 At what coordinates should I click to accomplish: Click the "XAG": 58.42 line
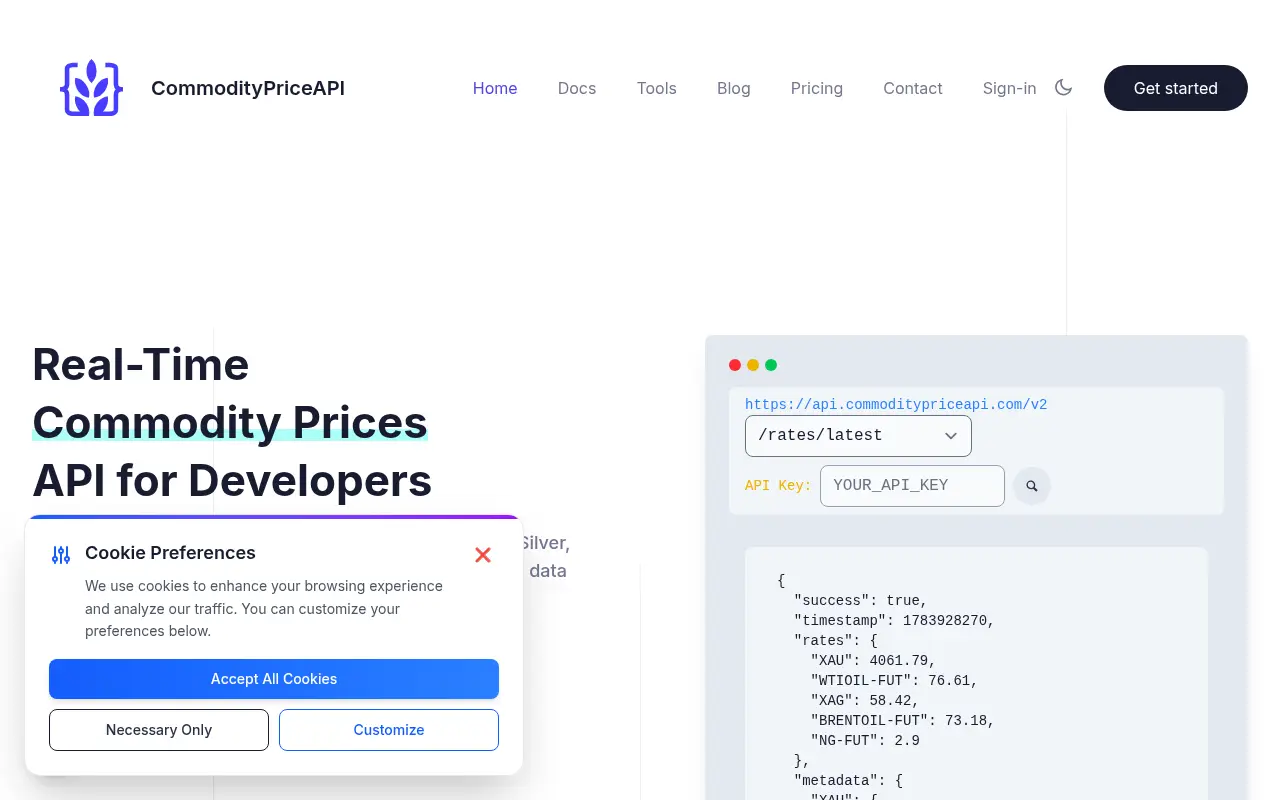[x=865, y=701]
